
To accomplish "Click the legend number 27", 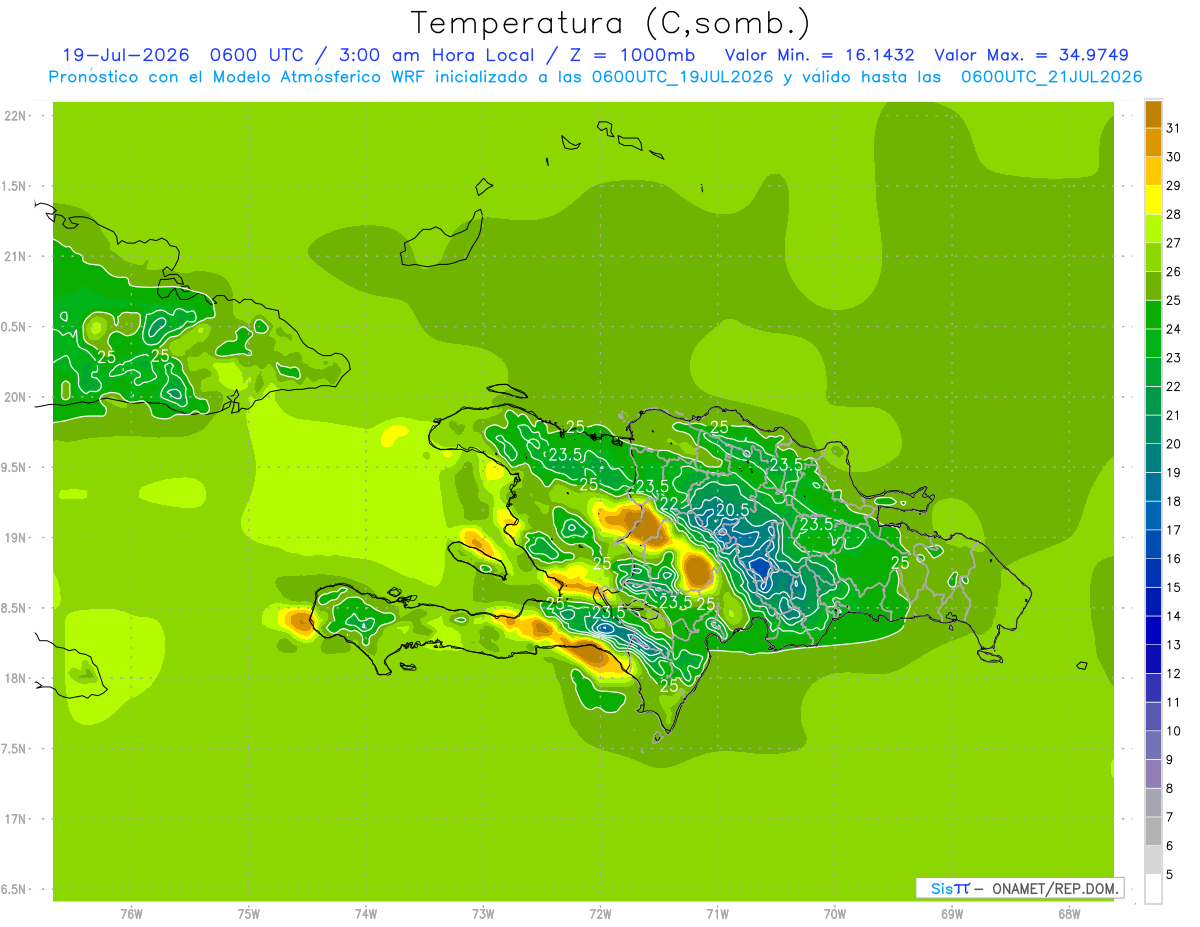I will coord(1173,243).
